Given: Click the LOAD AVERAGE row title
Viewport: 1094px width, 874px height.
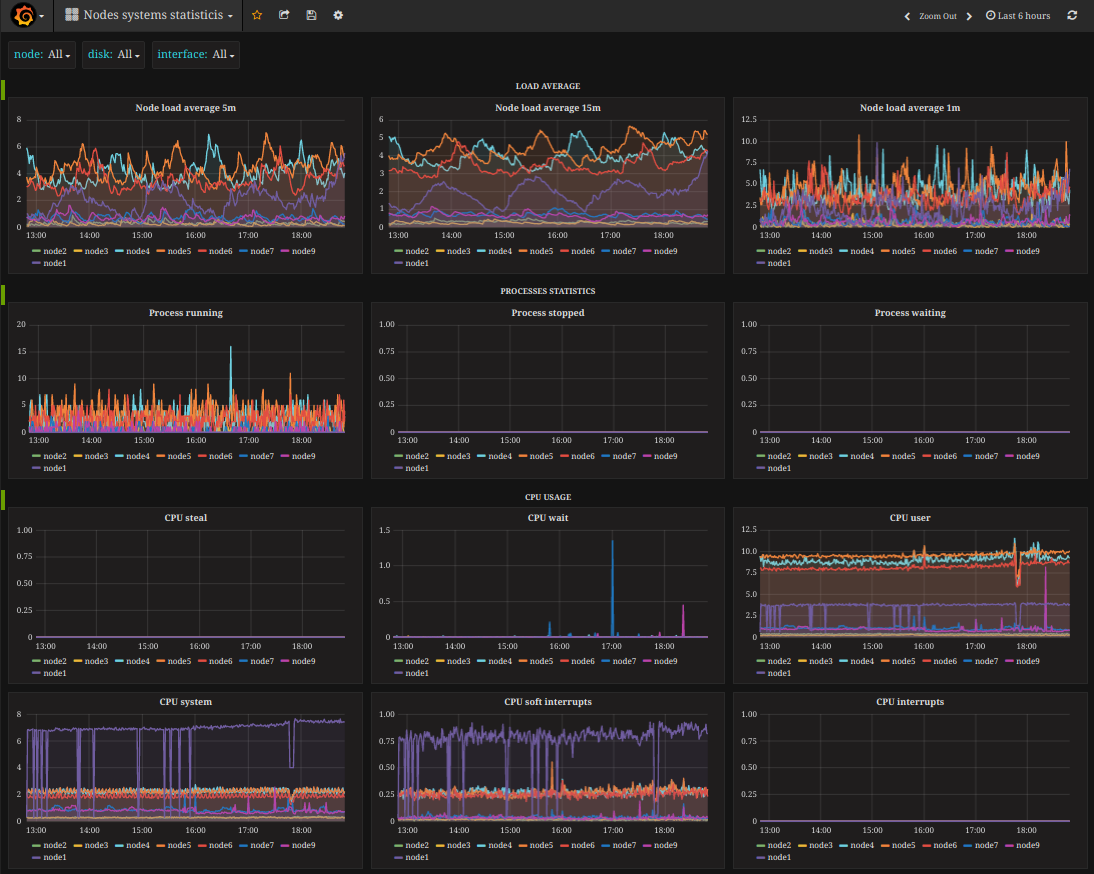Looking at the screenshot, I should [548, 86].
